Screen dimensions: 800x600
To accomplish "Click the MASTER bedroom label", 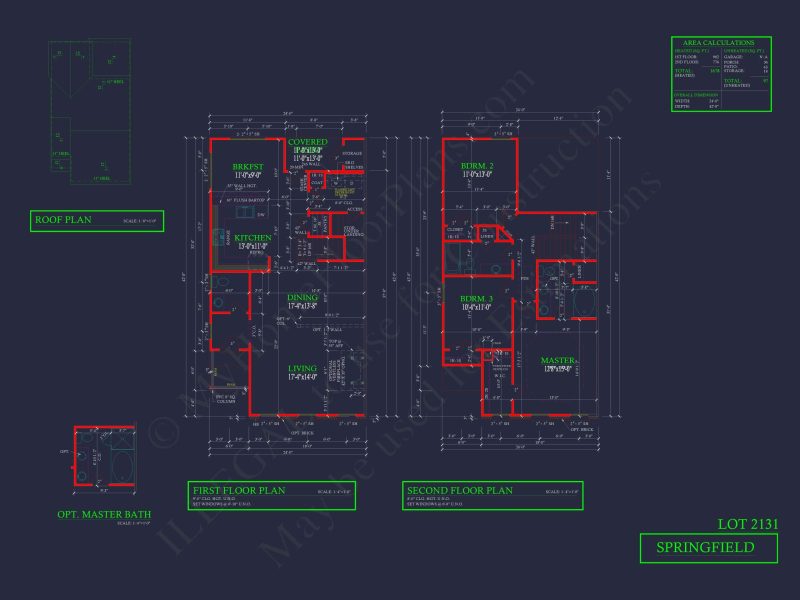I will pos(557,360).
